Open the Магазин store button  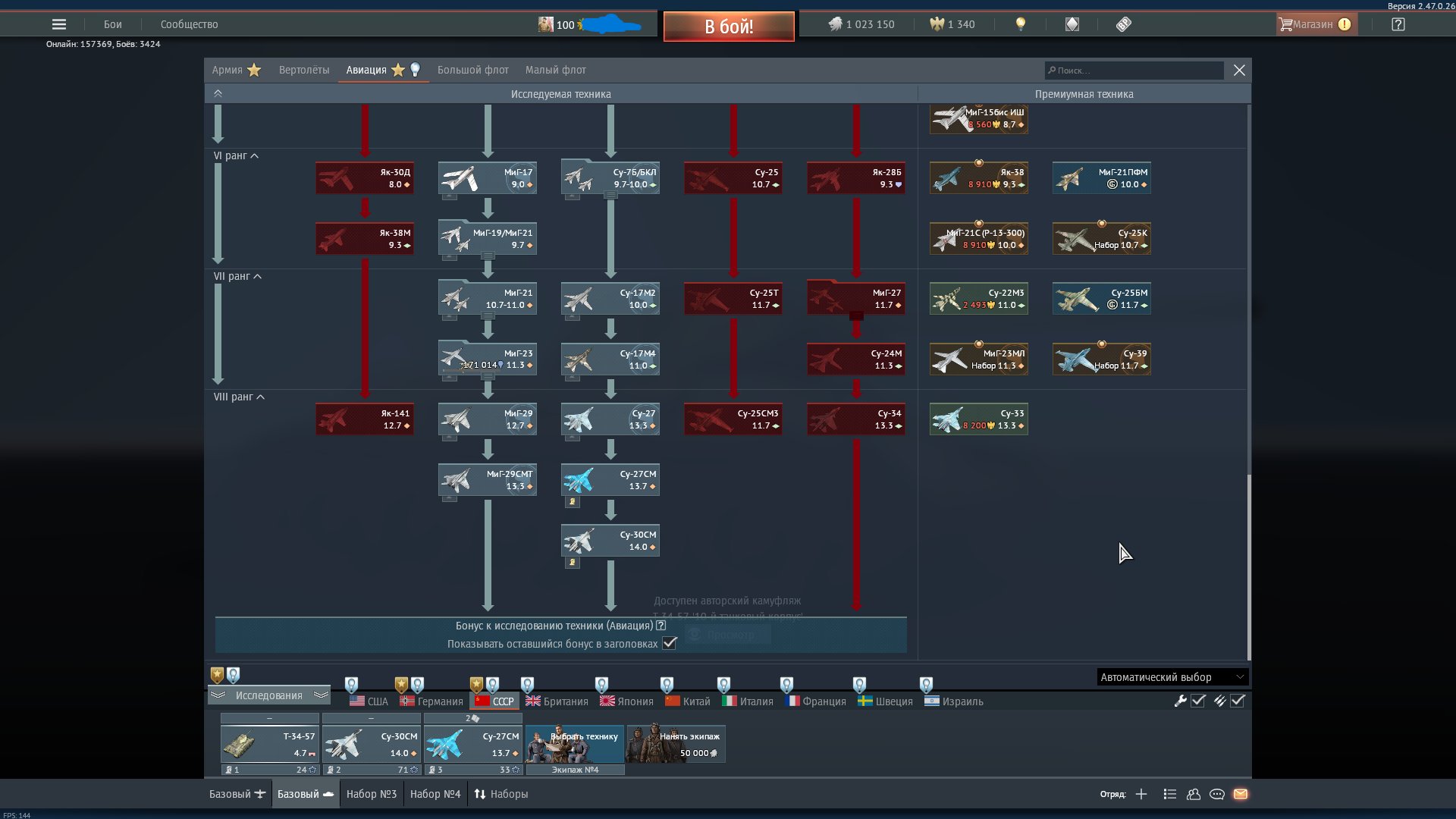tap(1316, 24)
